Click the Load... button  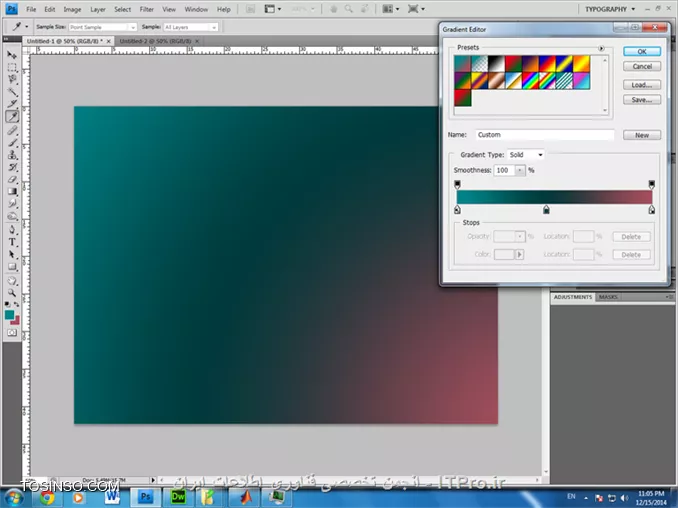[x=642, y=85]
